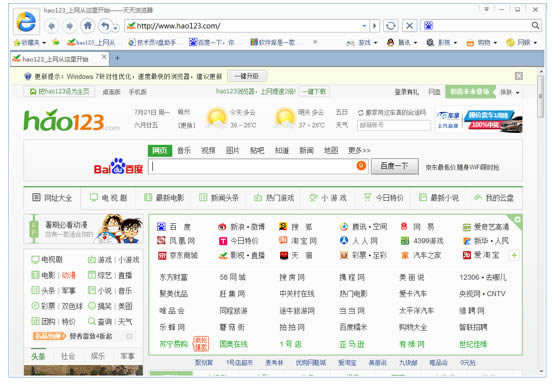Click 把hao123设为主页 set homepage button
This screenshot has width=560, height=386.
[59, 92]
